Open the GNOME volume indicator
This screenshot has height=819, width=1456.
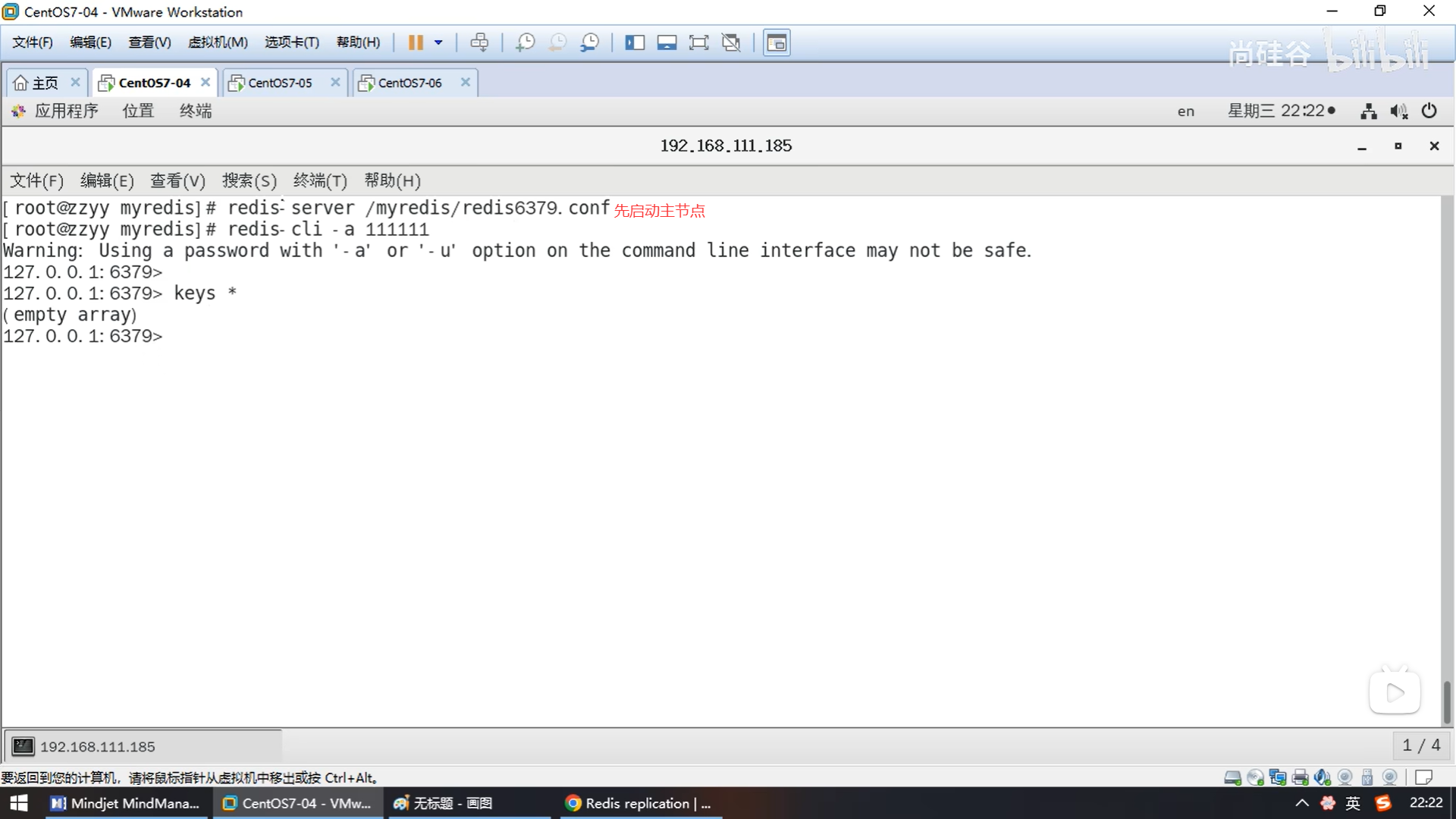1398,111
